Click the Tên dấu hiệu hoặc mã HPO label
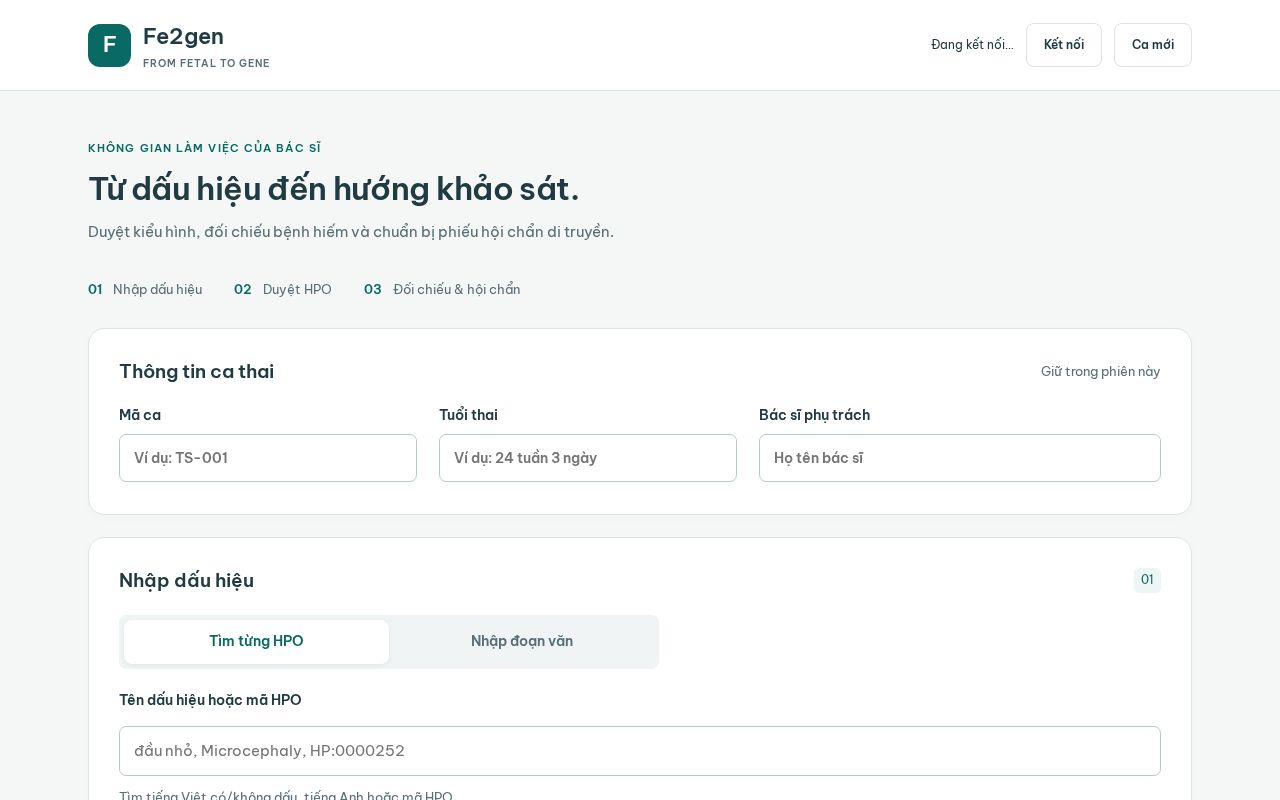 [x=210, y=700]
